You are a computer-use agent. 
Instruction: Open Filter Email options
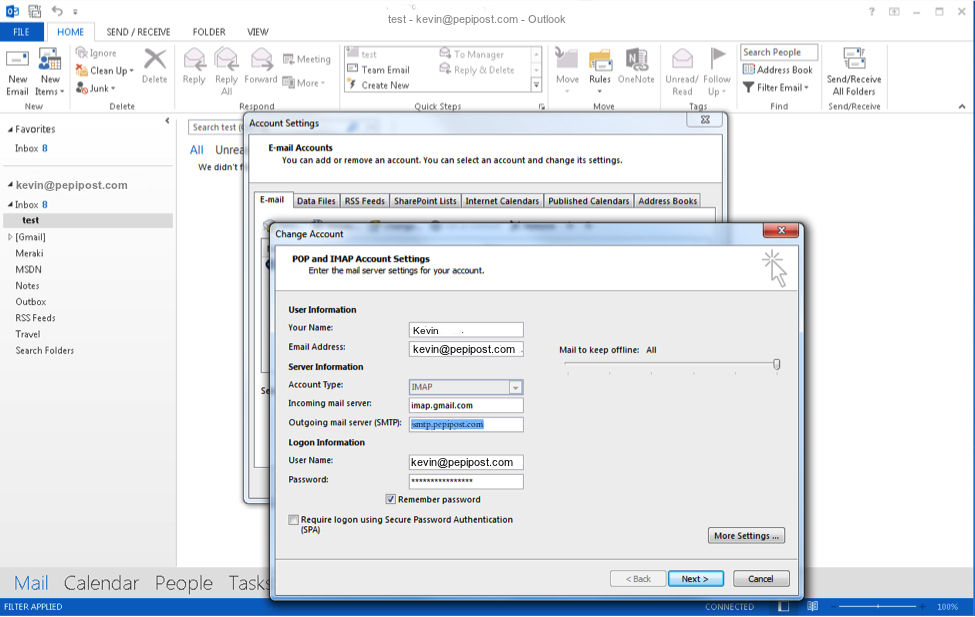click(x=775, y=88)
